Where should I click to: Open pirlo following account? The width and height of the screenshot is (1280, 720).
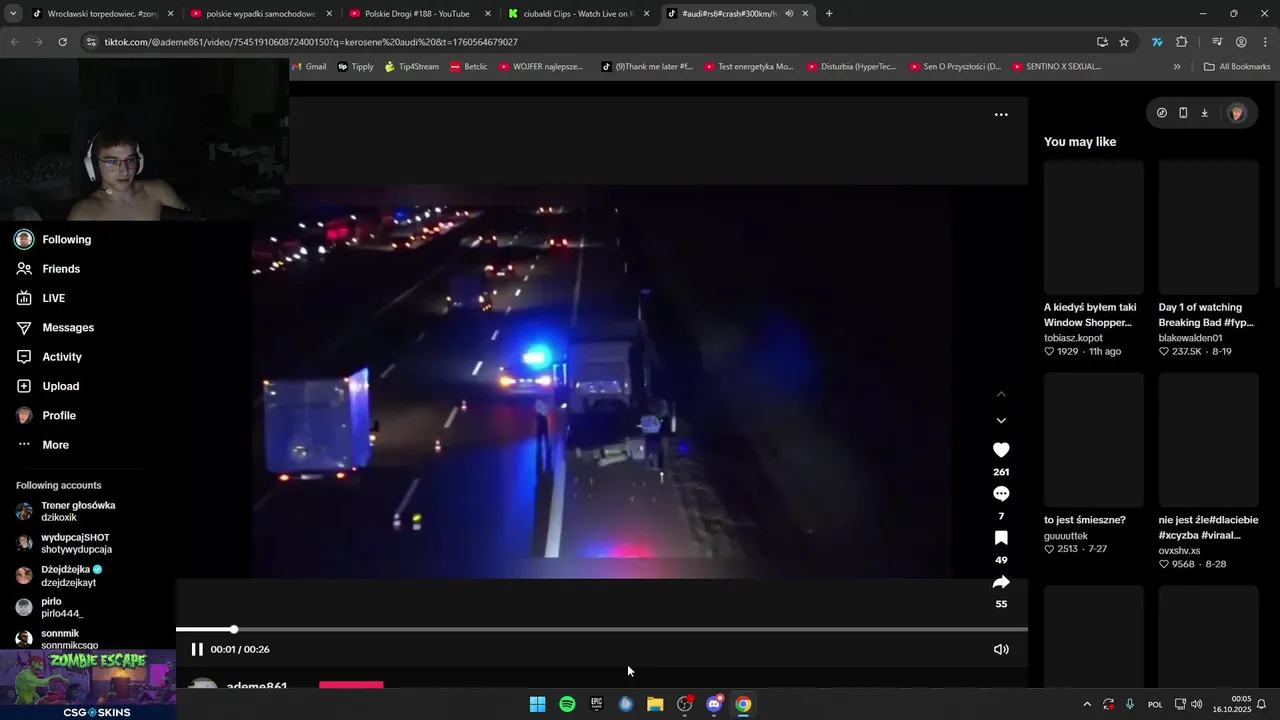coord(49,607)
